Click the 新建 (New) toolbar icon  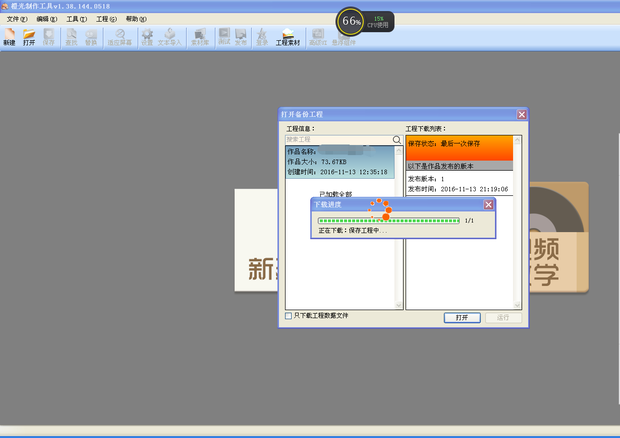[x=9, y=36]
